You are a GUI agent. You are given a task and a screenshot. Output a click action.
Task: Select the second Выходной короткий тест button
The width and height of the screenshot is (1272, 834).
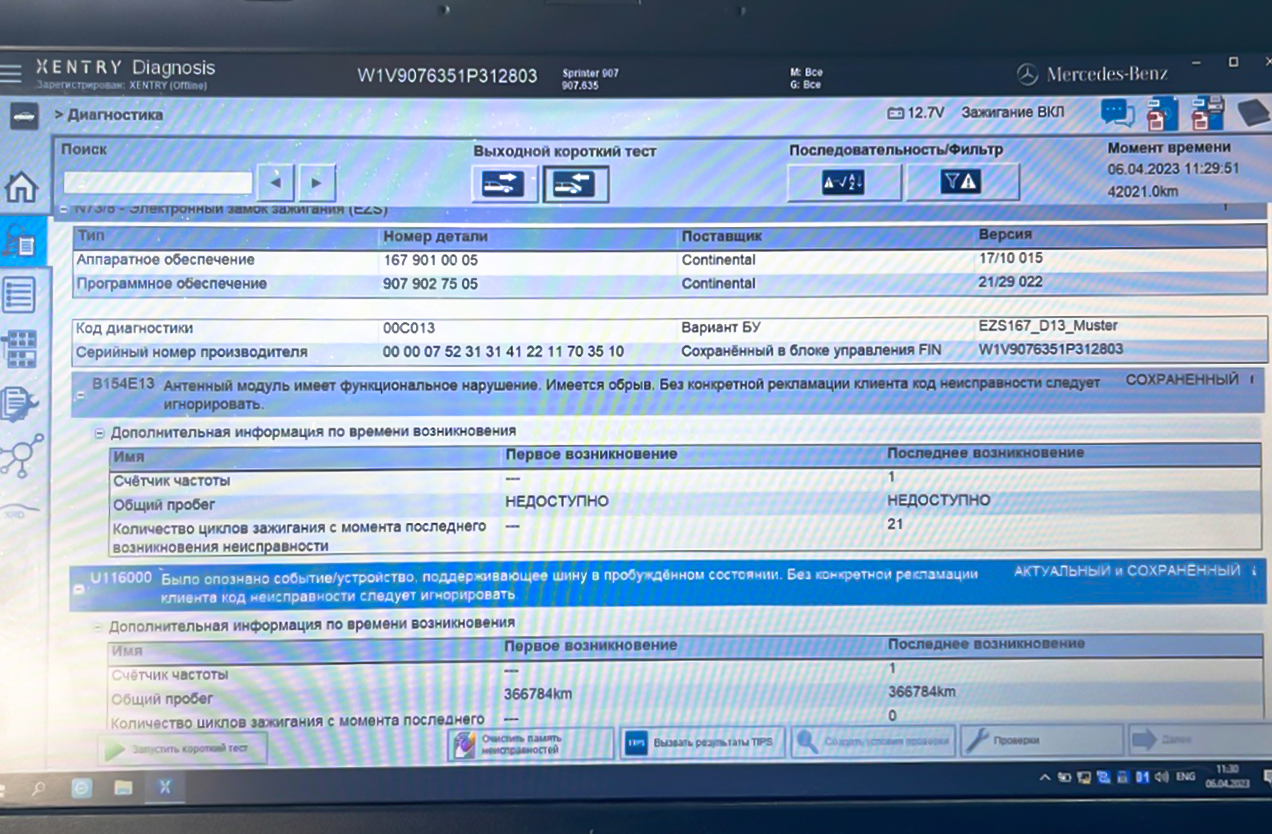click(x=575, y=184)
